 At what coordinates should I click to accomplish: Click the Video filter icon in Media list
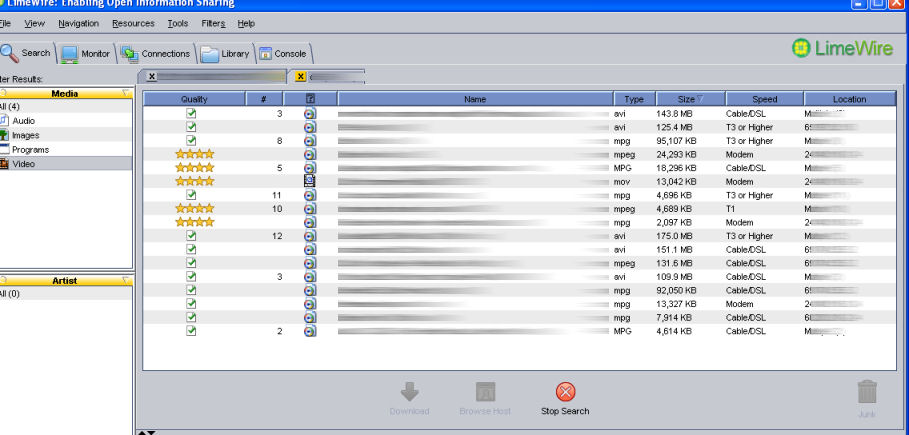pos(4,163)
